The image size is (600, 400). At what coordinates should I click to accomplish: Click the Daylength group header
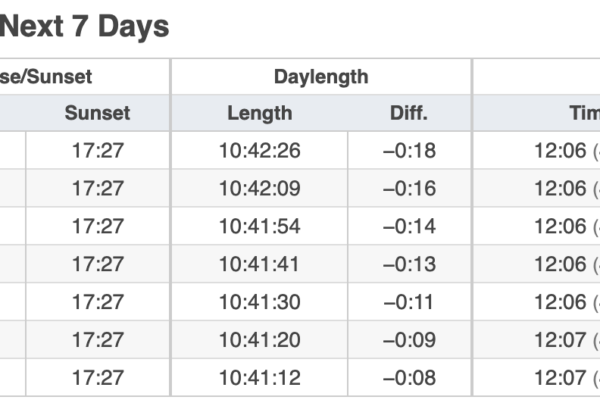click(321, 77)
